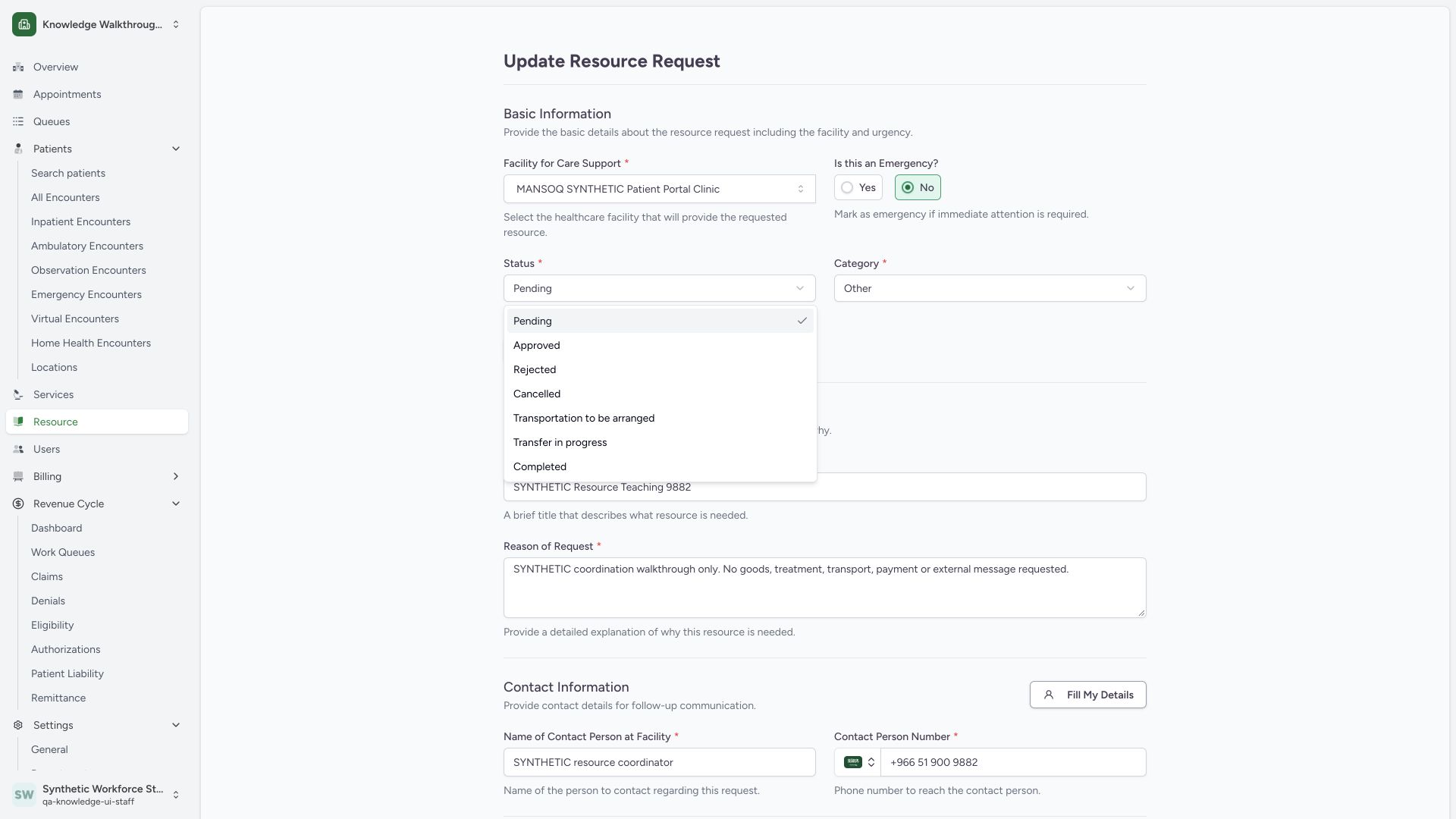Click the Patients sidebar icon

tap(18, 149)
